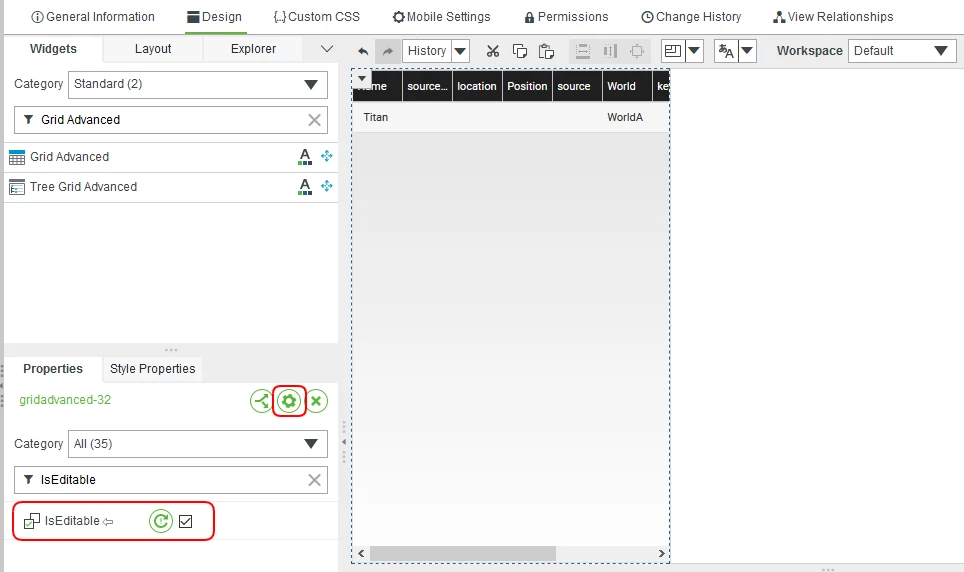Screen dimensions: 964x572
Task: Click the layout view icon button
Action: coord(673,51)
